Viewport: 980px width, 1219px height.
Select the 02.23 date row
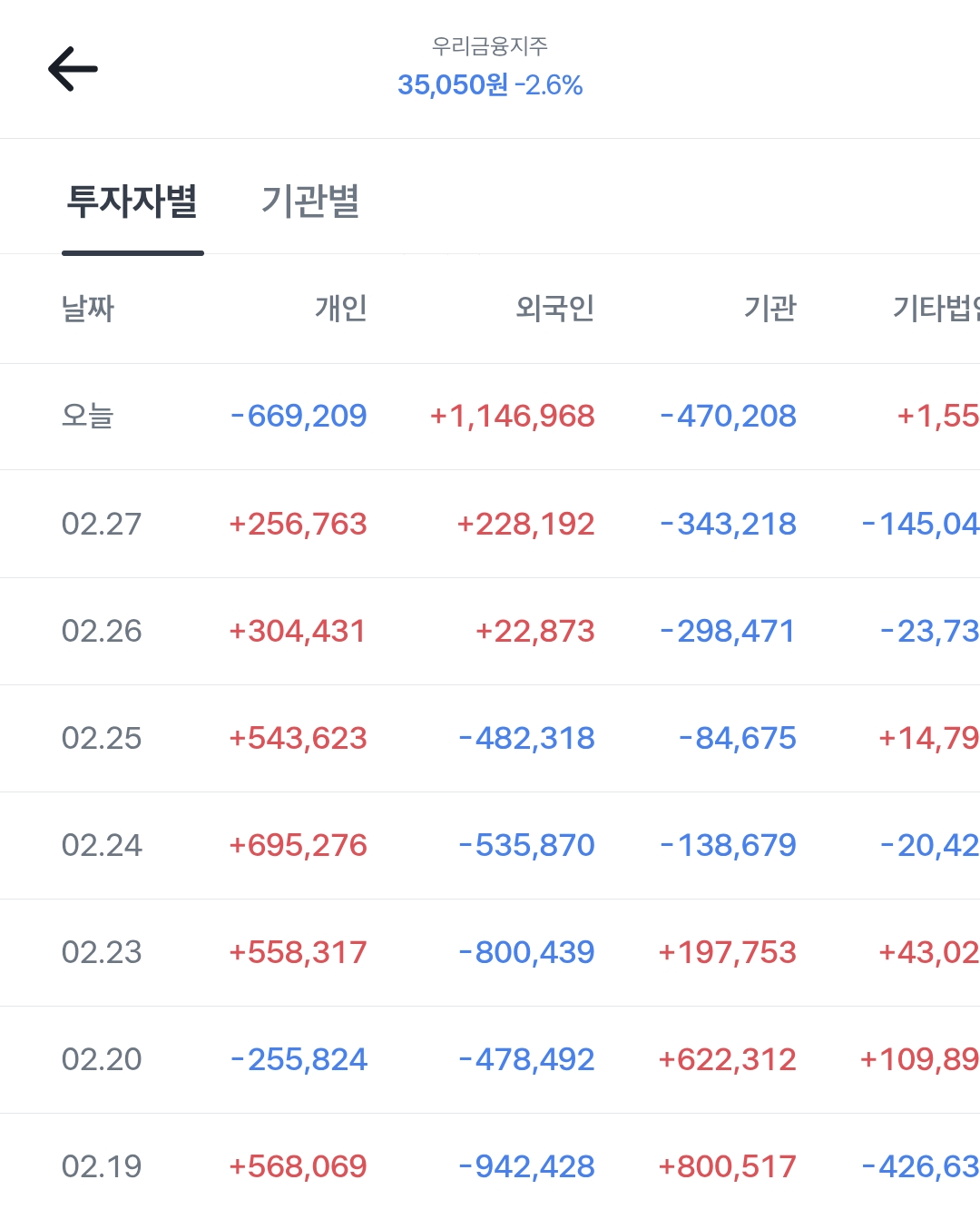(x=102, y=952)
